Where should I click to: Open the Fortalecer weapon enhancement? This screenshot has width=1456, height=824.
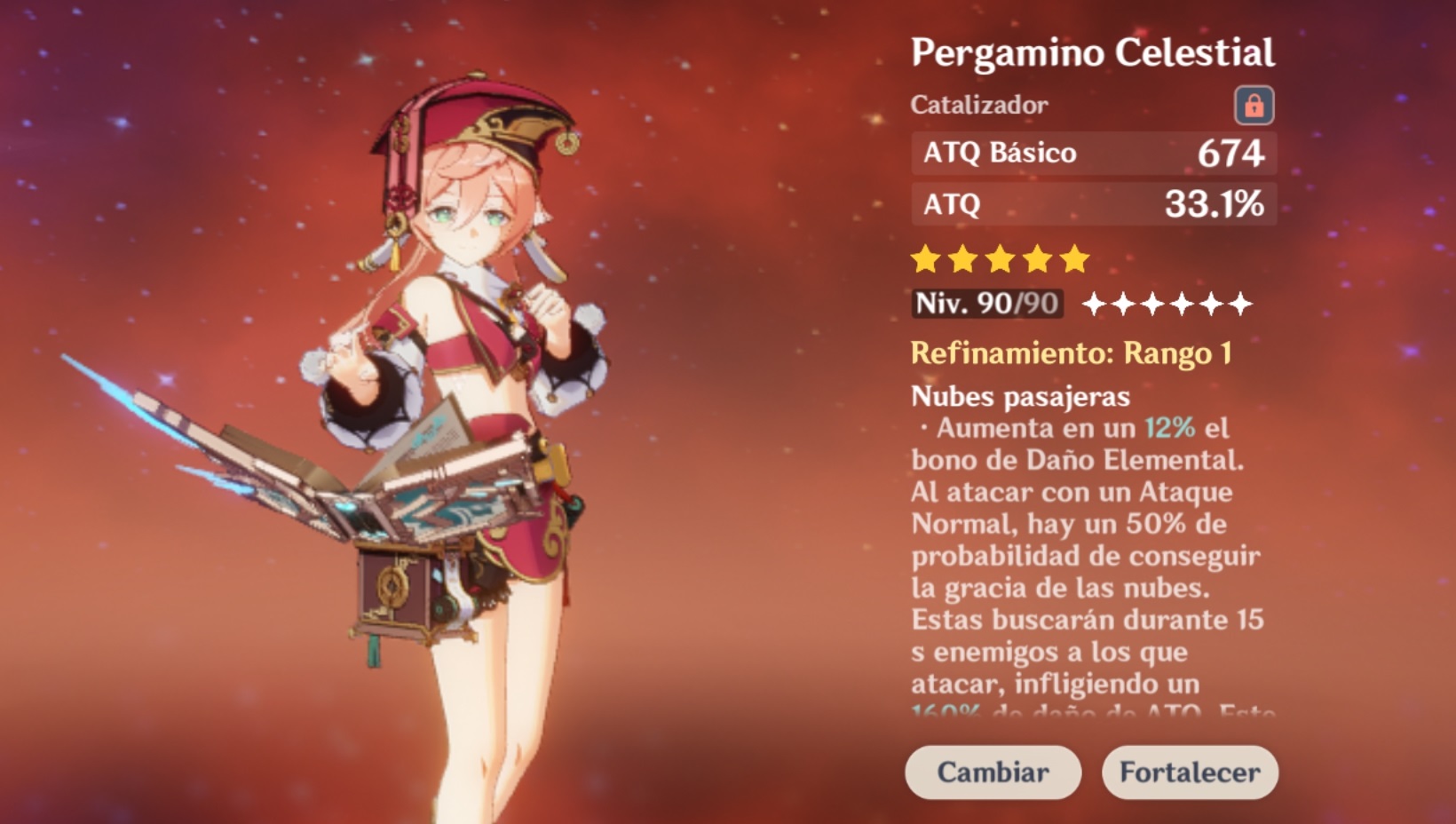[x=1190, y=772]
